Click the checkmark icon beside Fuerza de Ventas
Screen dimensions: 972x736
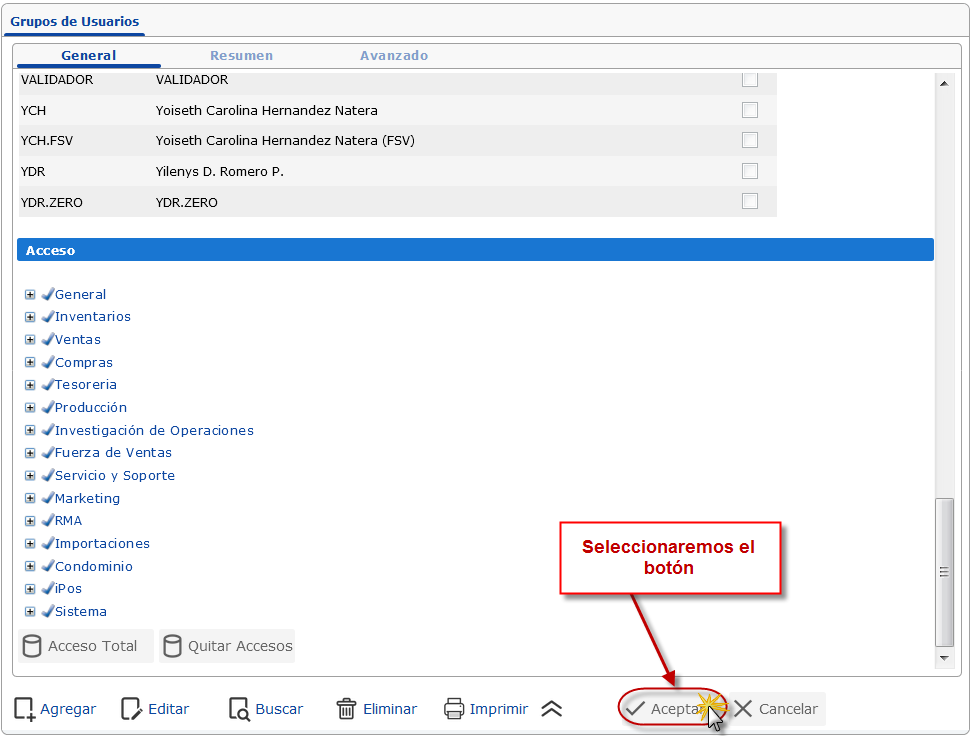tap(48, 453)
